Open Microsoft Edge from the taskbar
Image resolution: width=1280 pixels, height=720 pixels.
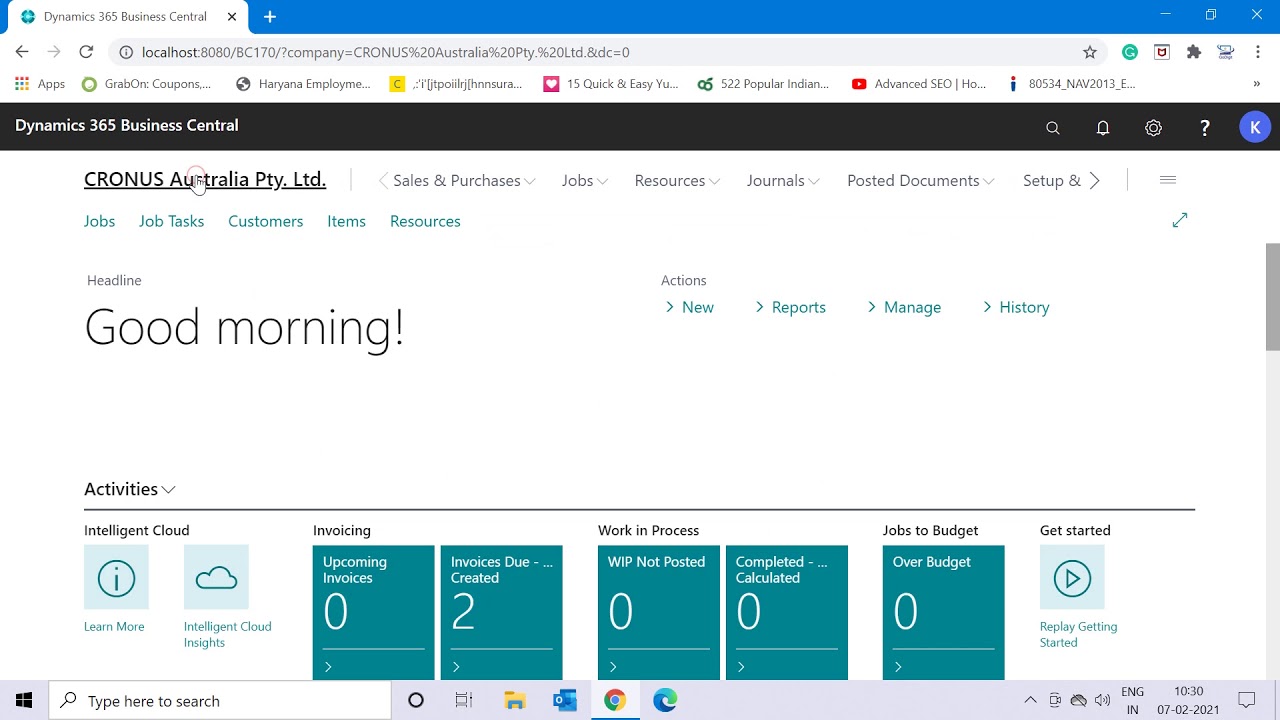665,700
